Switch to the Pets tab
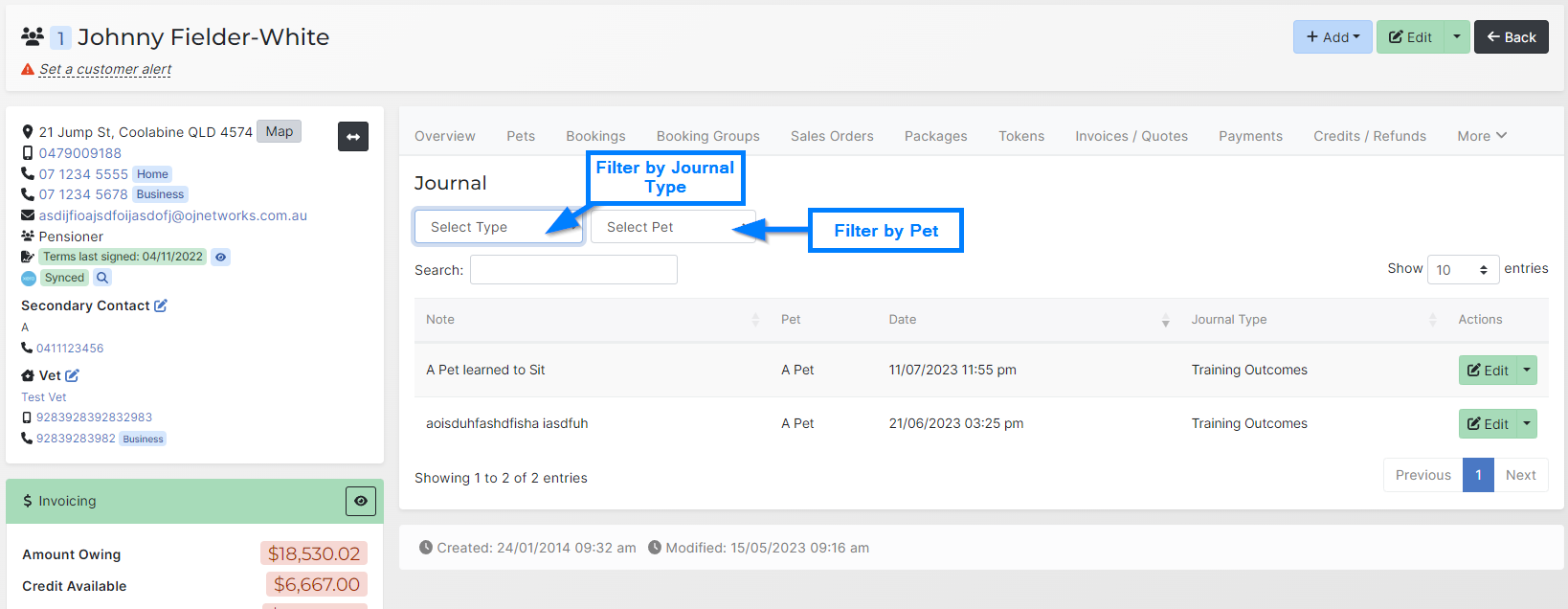Screen dimensions: 1568x609 (521, 136)
